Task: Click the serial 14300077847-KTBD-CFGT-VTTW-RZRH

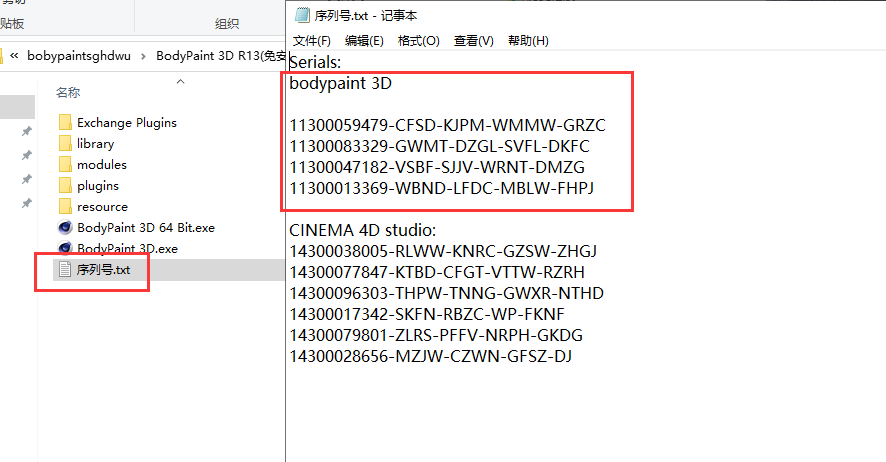Action: (x=437, y=272)
